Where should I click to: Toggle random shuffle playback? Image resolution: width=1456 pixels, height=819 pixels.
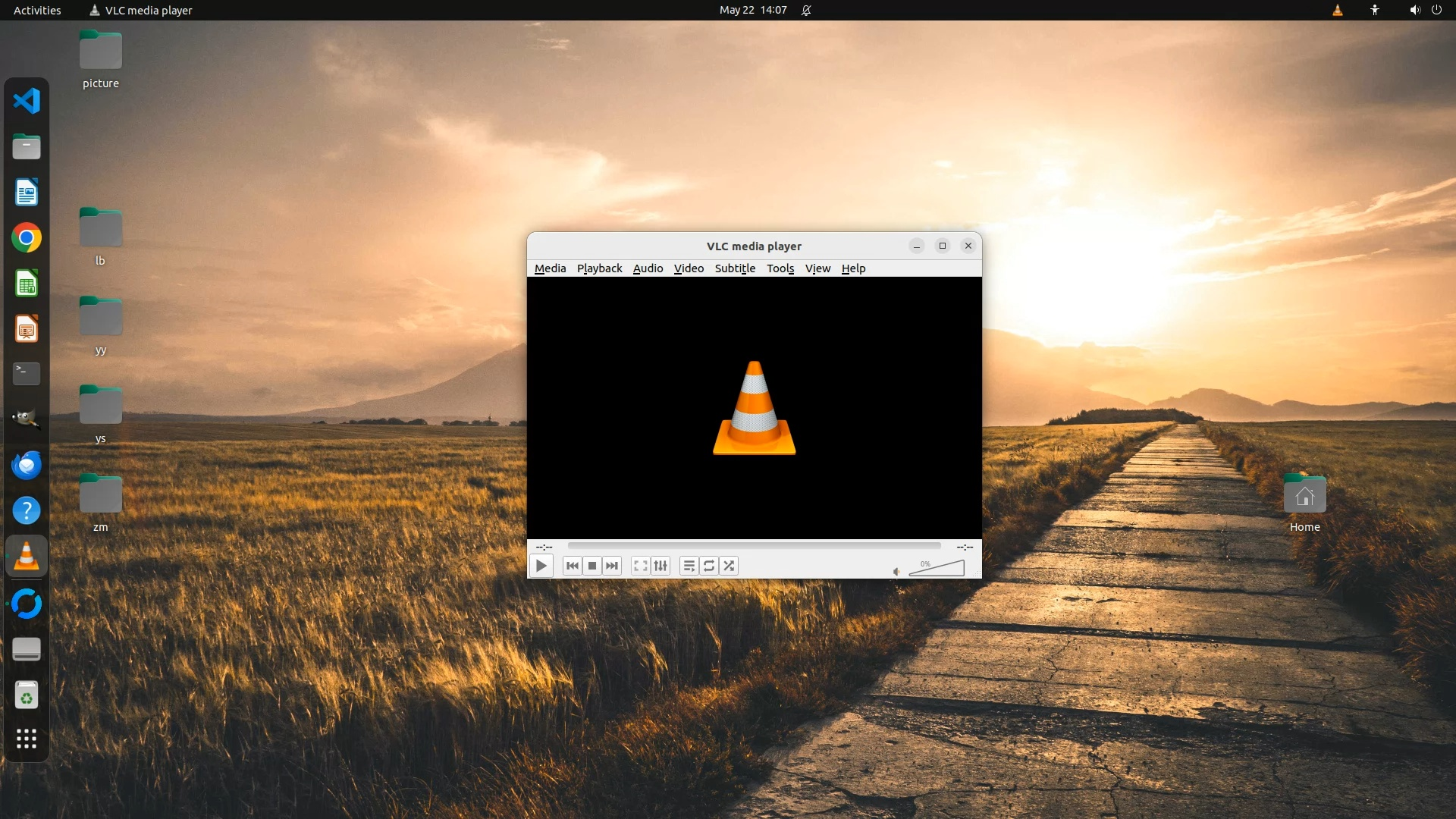[x=729, y=566]
